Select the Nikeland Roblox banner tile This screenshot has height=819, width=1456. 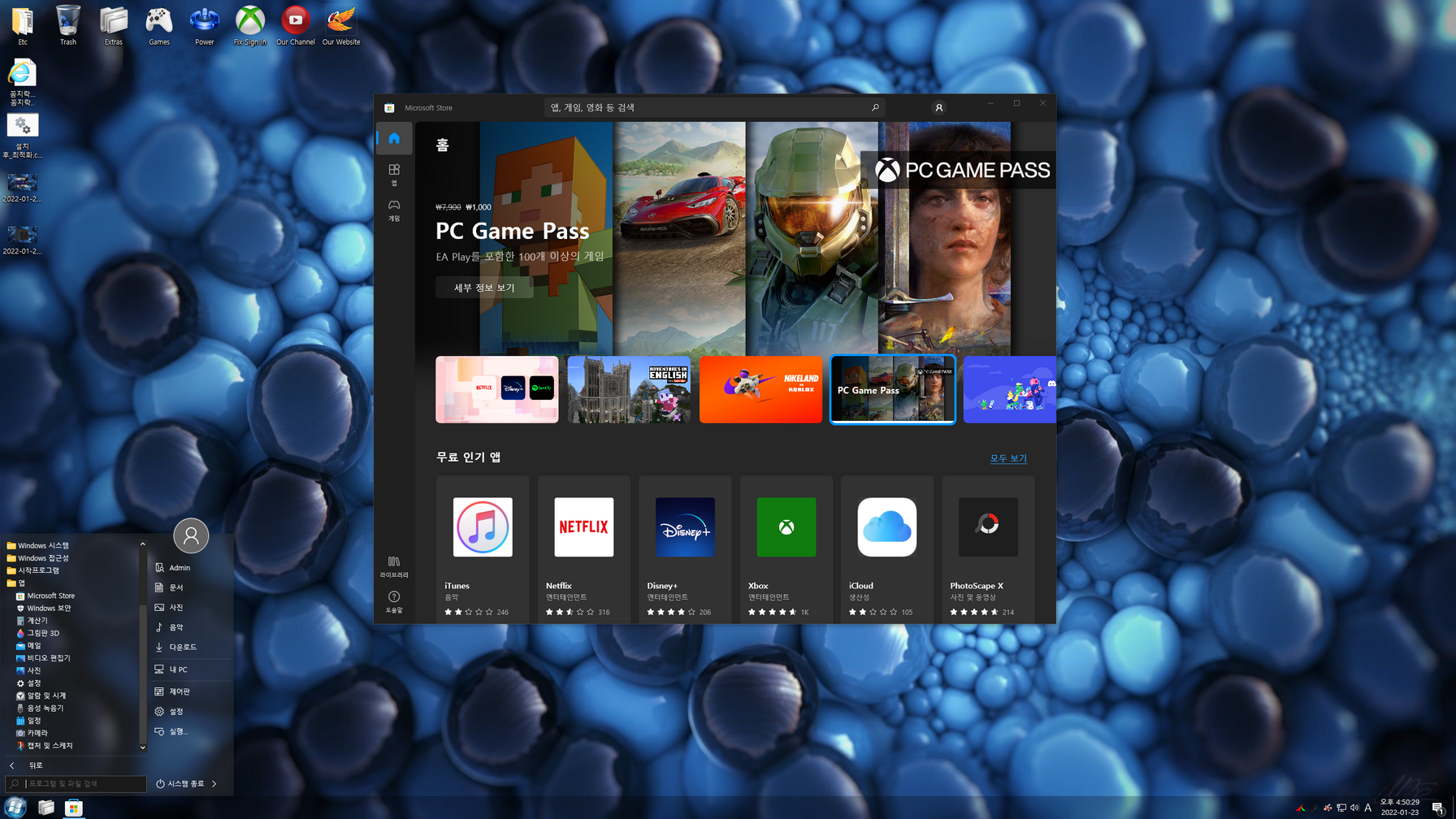pyautogui.click(x=760, y=389)
